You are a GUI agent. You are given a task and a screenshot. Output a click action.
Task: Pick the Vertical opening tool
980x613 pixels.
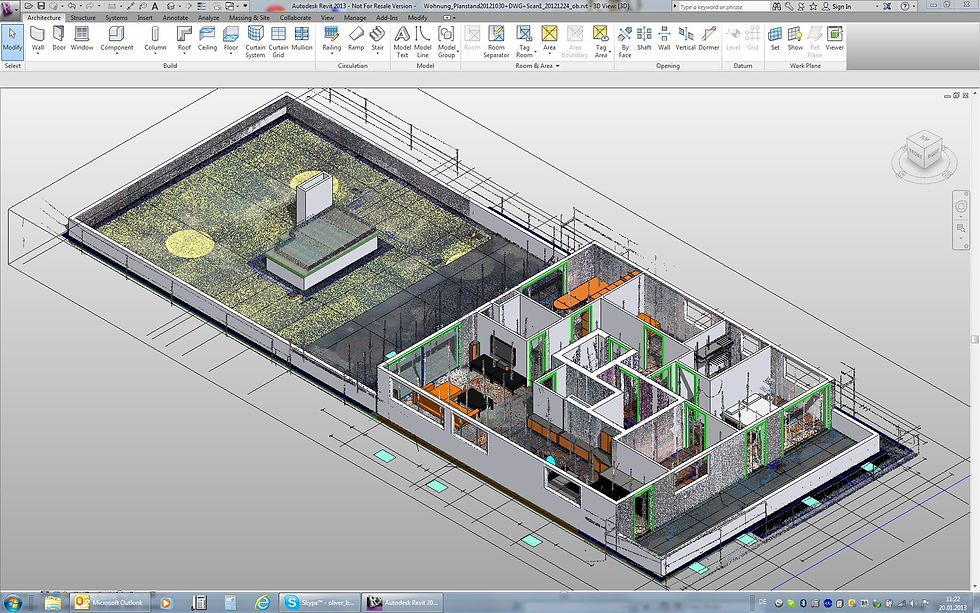click(686, 39)
